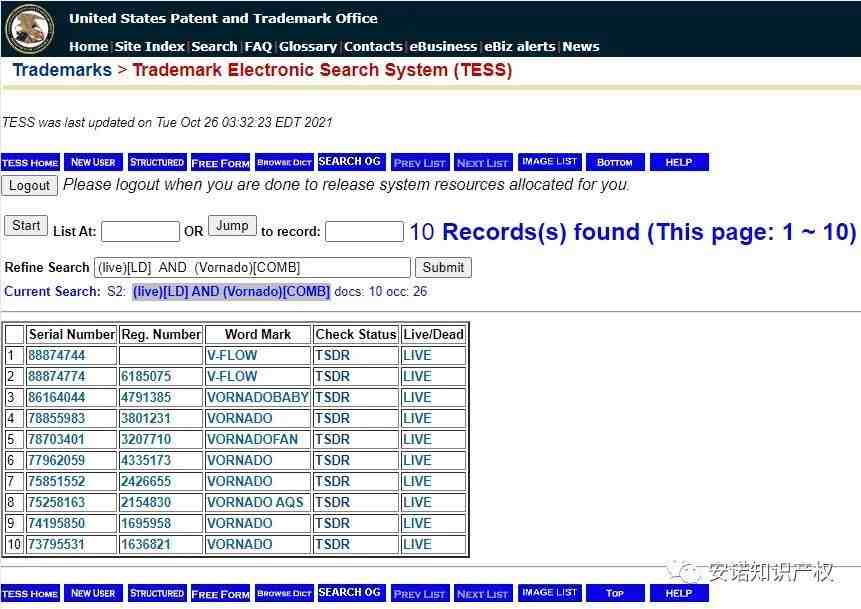Open serial number 75258163
861x609 pixels.
pyautogui.click(x=57, y=502)
